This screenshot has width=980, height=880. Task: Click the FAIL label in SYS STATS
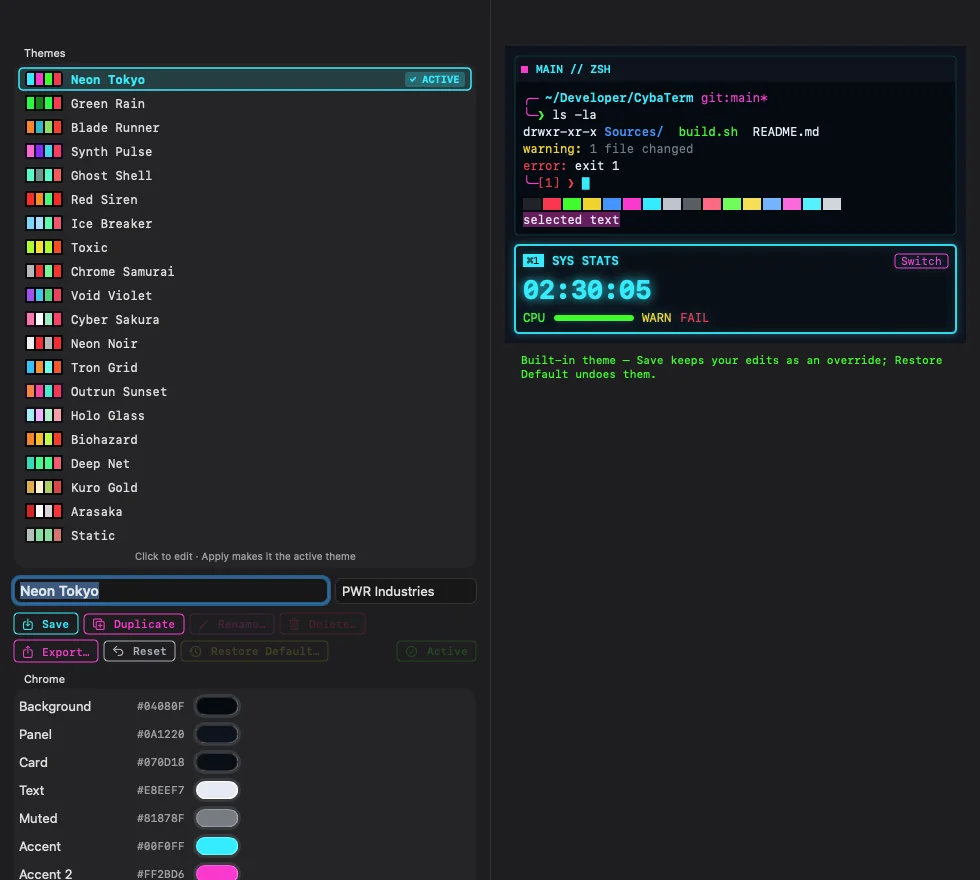(x=694, y=318)
